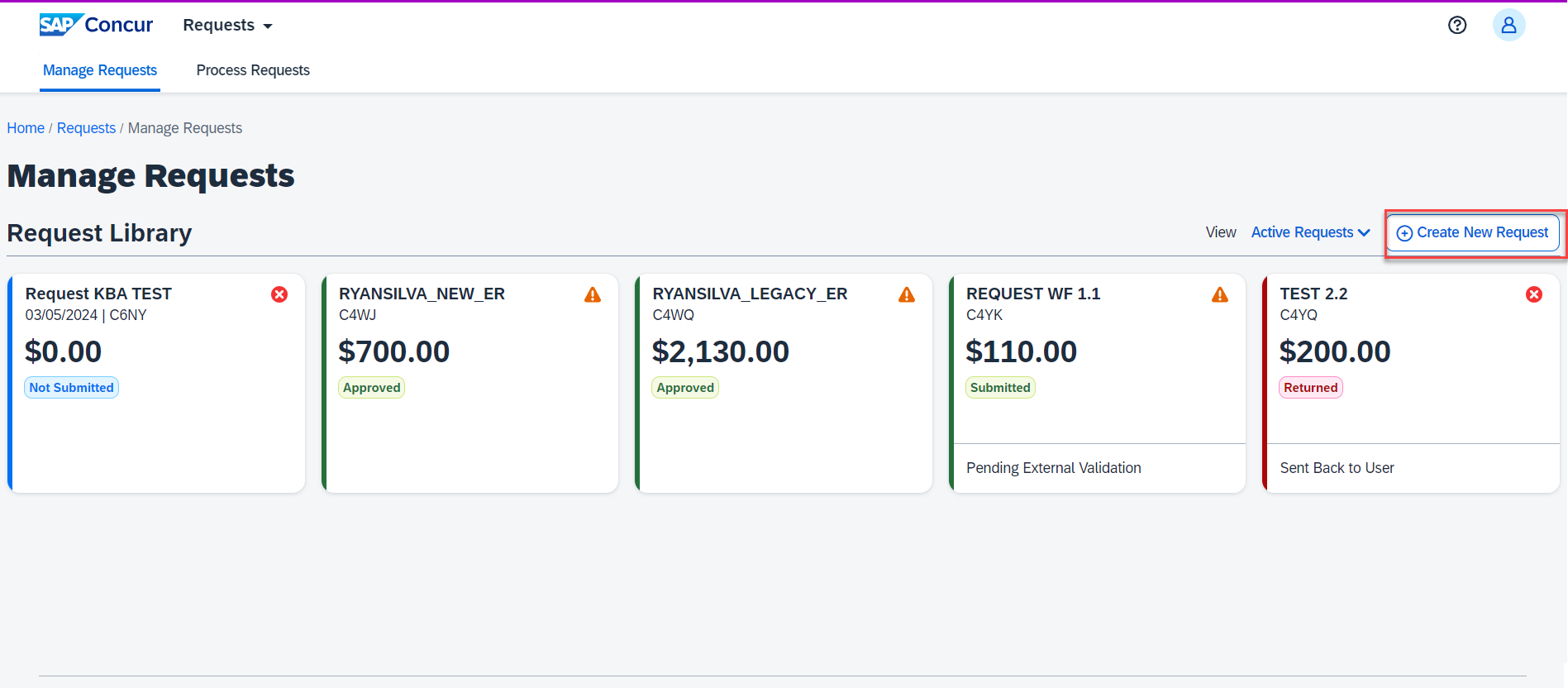Click the Returned status badge
This screenshot has height=688, width=1568.
(x=1310, y=388)
